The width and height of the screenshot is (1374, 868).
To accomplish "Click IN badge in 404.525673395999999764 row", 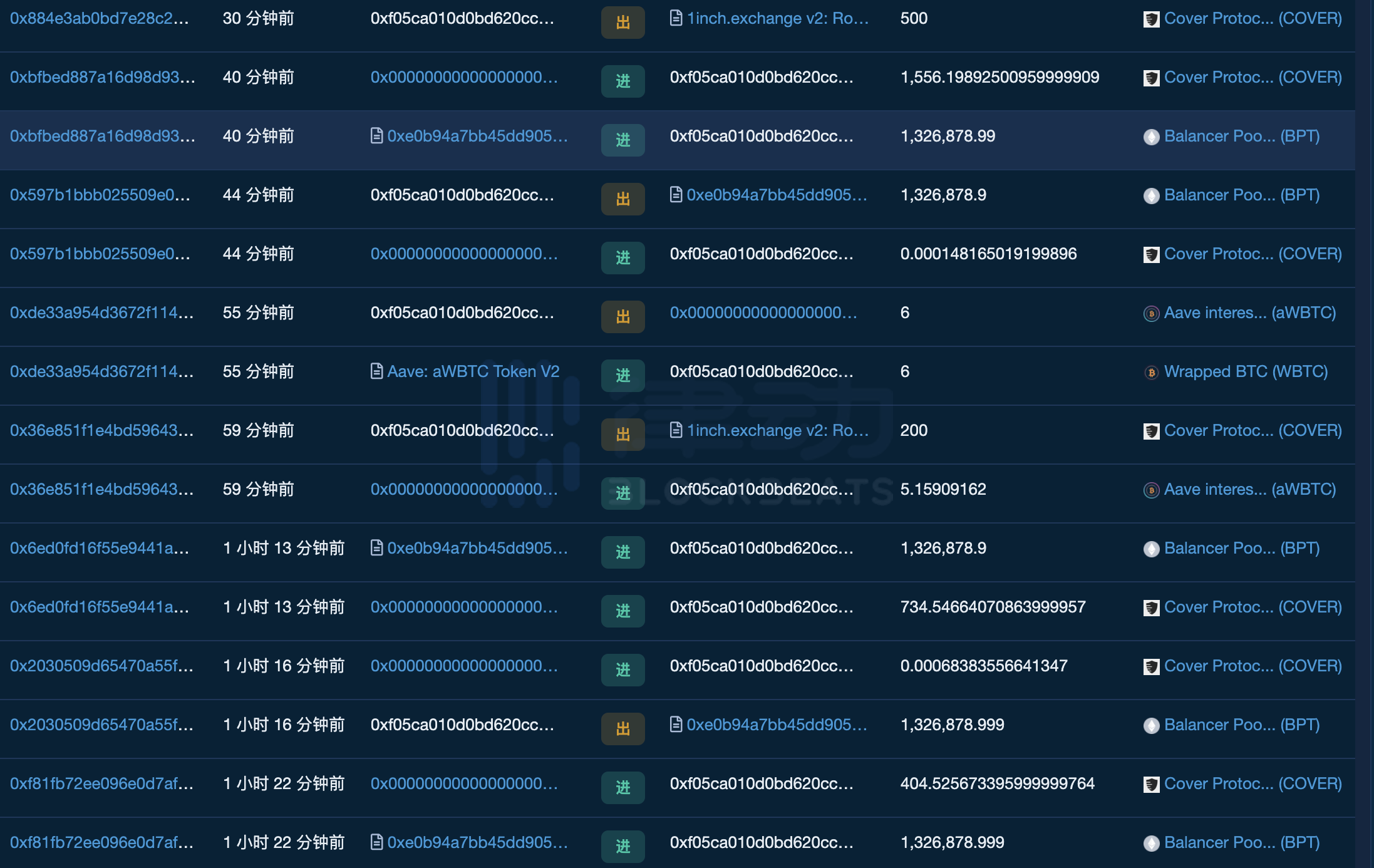I will click(623, 788).
